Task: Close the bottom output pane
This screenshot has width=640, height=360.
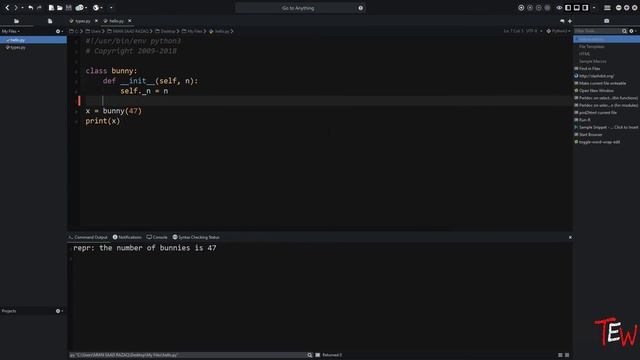Action: [570, 237]
